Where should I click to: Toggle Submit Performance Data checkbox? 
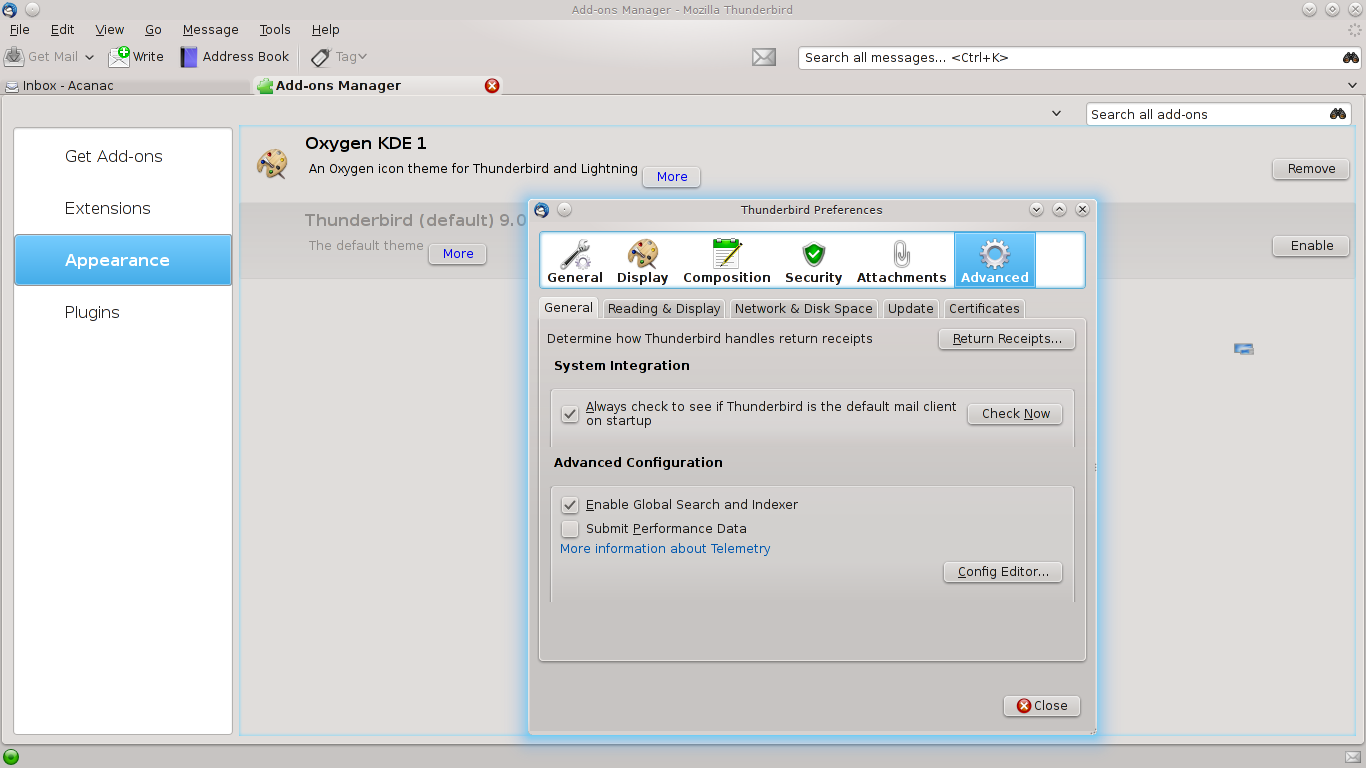(x=570, y=529)
